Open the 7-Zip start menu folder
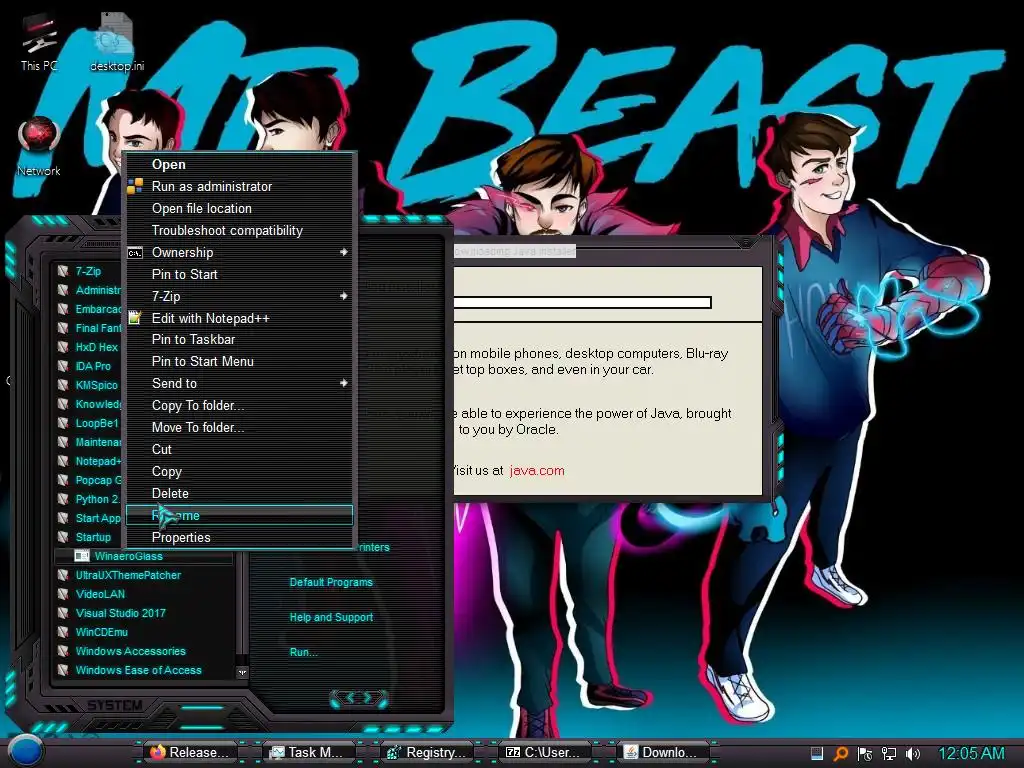 (x=88, y=271)
